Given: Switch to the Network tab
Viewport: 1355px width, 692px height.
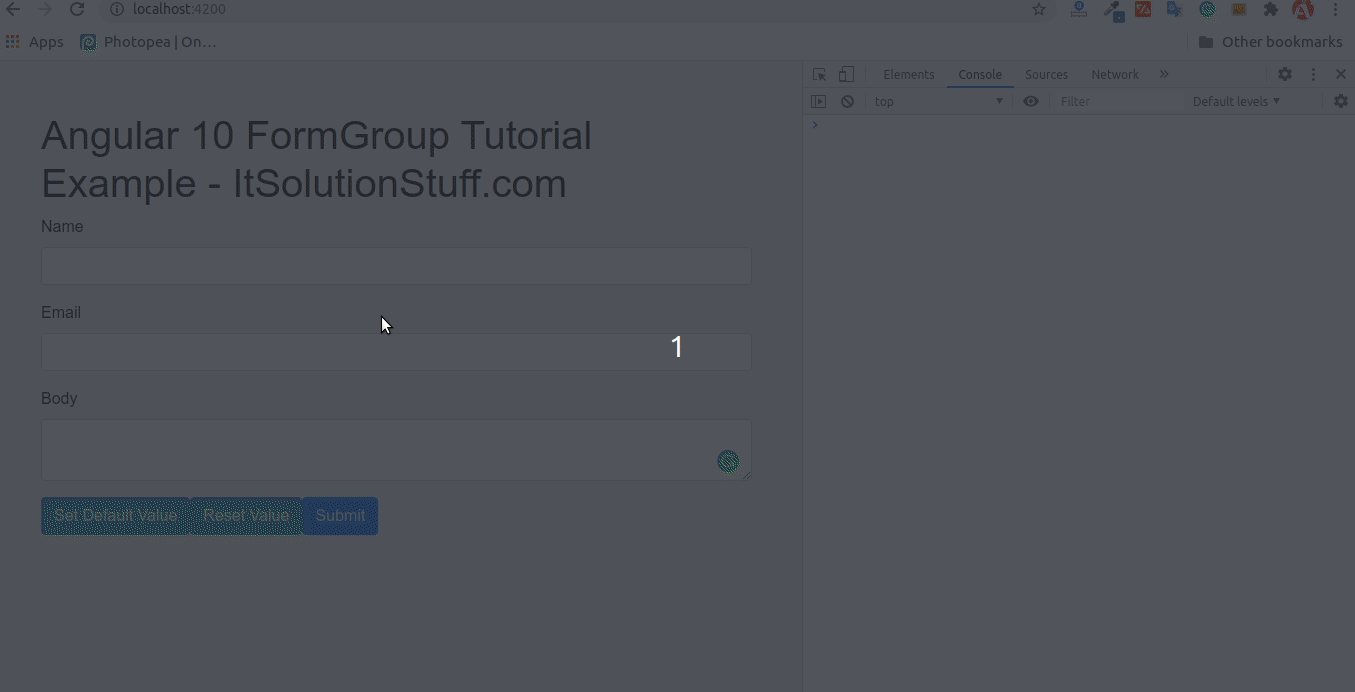Looking at the screenshot, I should click(1114, 75).
